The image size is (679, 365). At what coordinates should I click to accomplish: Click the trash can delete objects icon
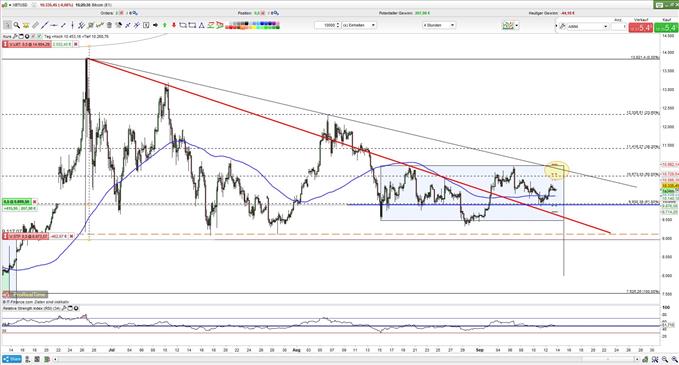pyautogui.click(x=109, y=25)
